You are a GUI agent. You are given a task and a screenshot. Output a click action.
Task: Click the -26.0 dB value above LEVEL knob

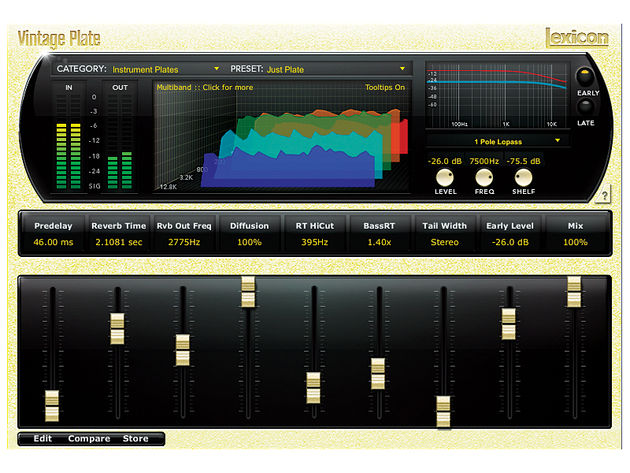coord(444,161)
